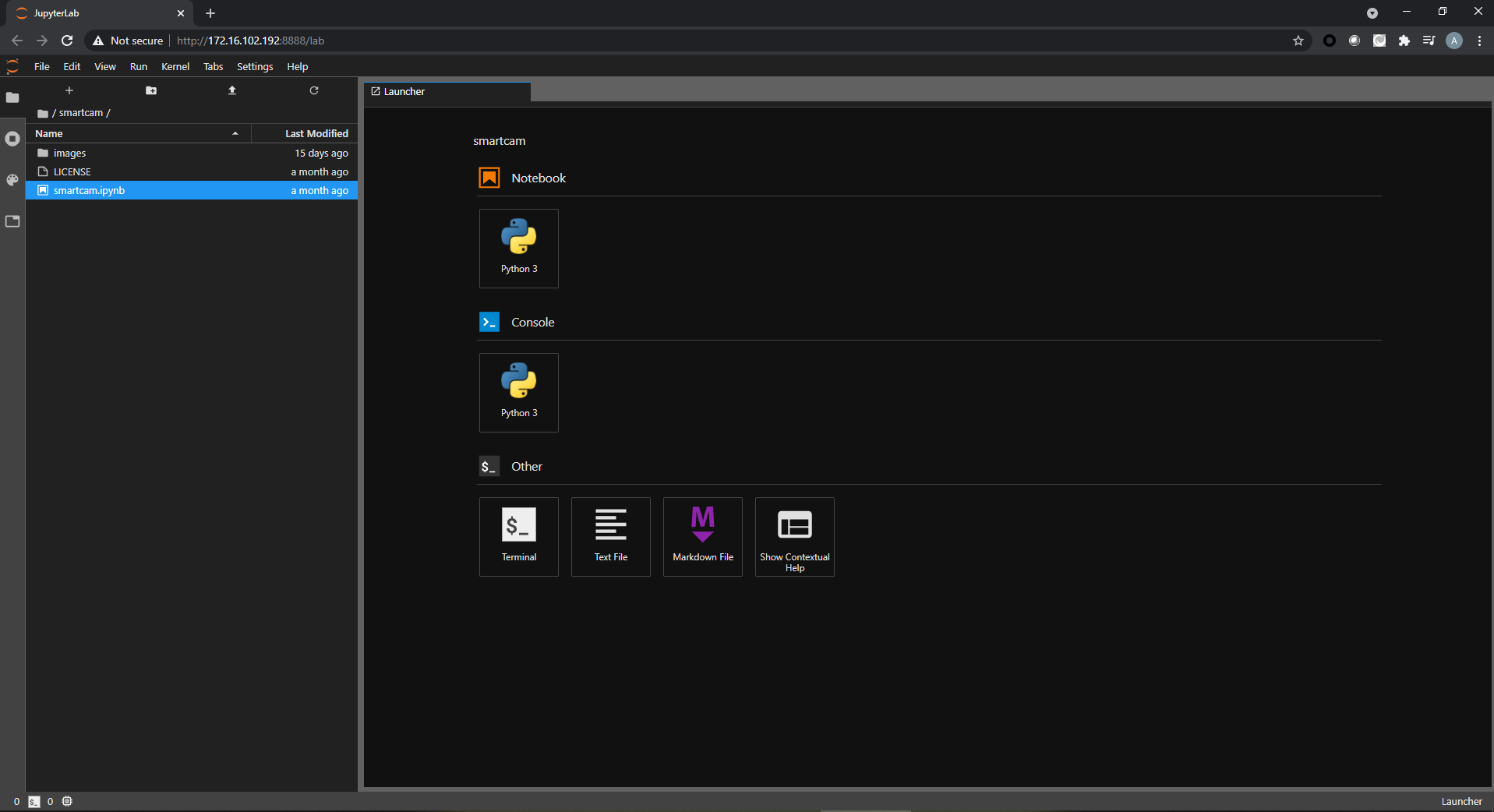The image size is (1494, 812).
Task: Open the Kernel menu
Action: click(x=175, y=66)
